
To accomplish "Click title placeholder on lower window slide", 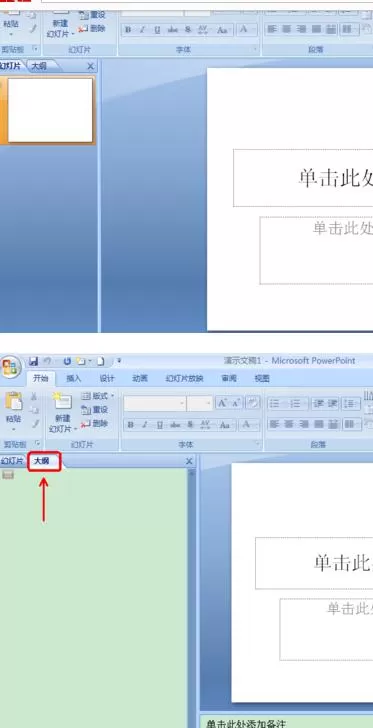I will point(314,563).
